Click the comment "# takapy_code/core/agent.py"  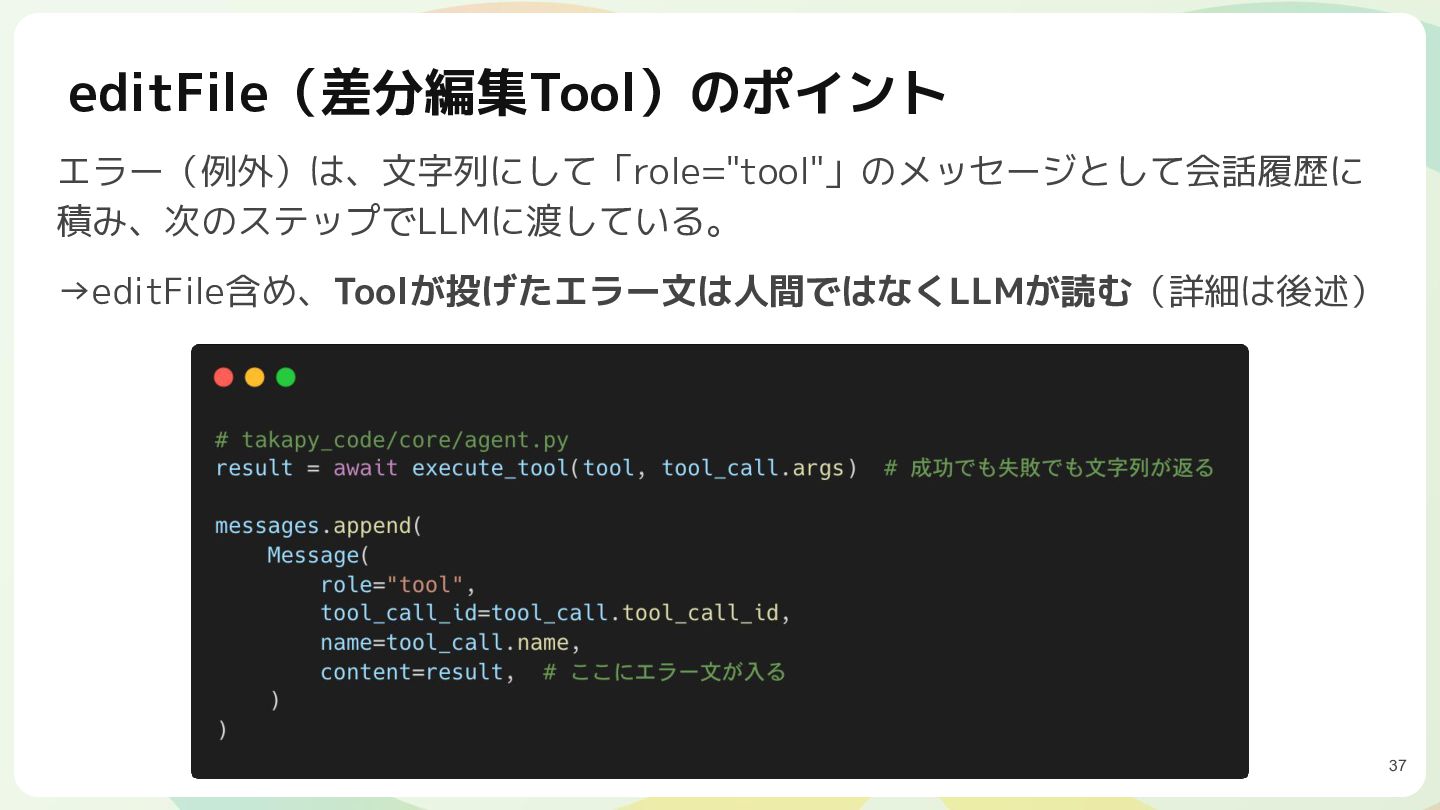point(392,439)
